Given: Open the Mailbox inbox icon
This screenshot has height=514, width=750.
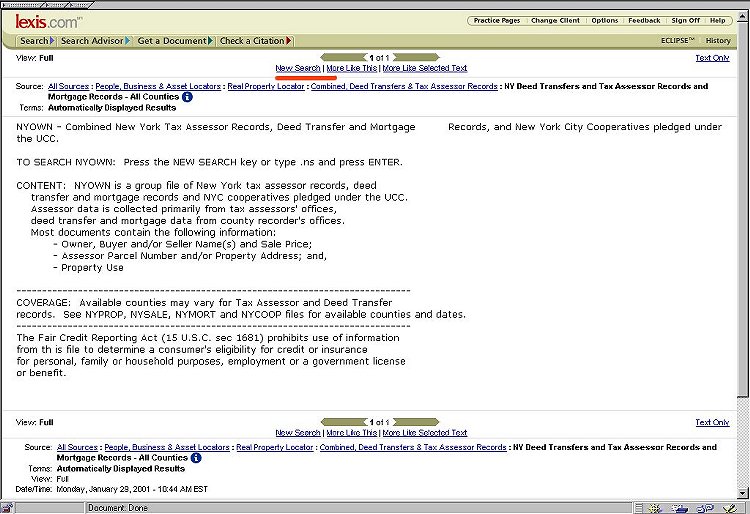Looking at the screenshot, I should pos(679,508).
